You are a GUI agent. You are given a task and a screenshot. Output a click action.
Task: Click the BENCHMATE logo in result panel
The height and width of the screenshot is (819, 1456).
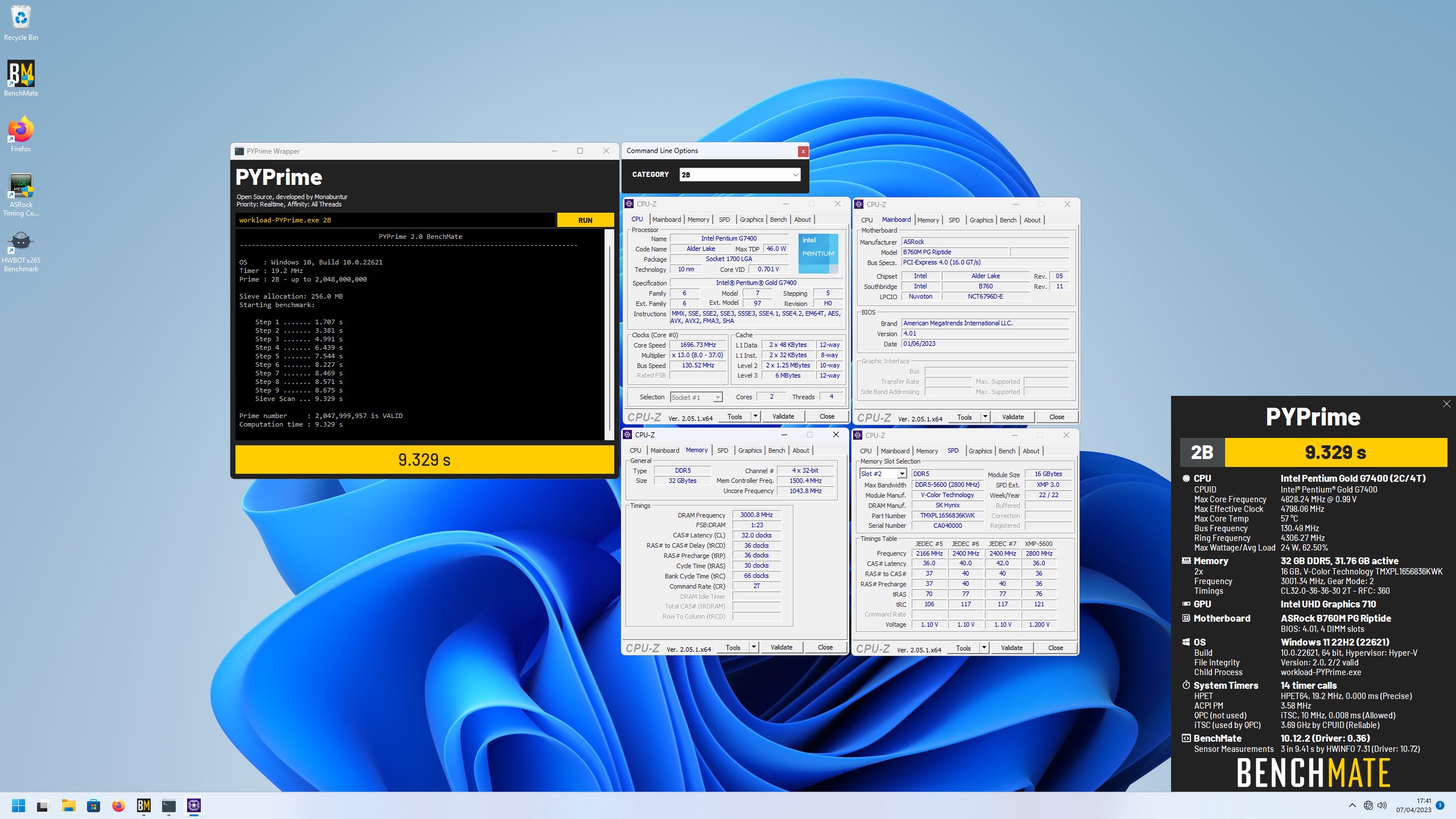(1313, 772)
